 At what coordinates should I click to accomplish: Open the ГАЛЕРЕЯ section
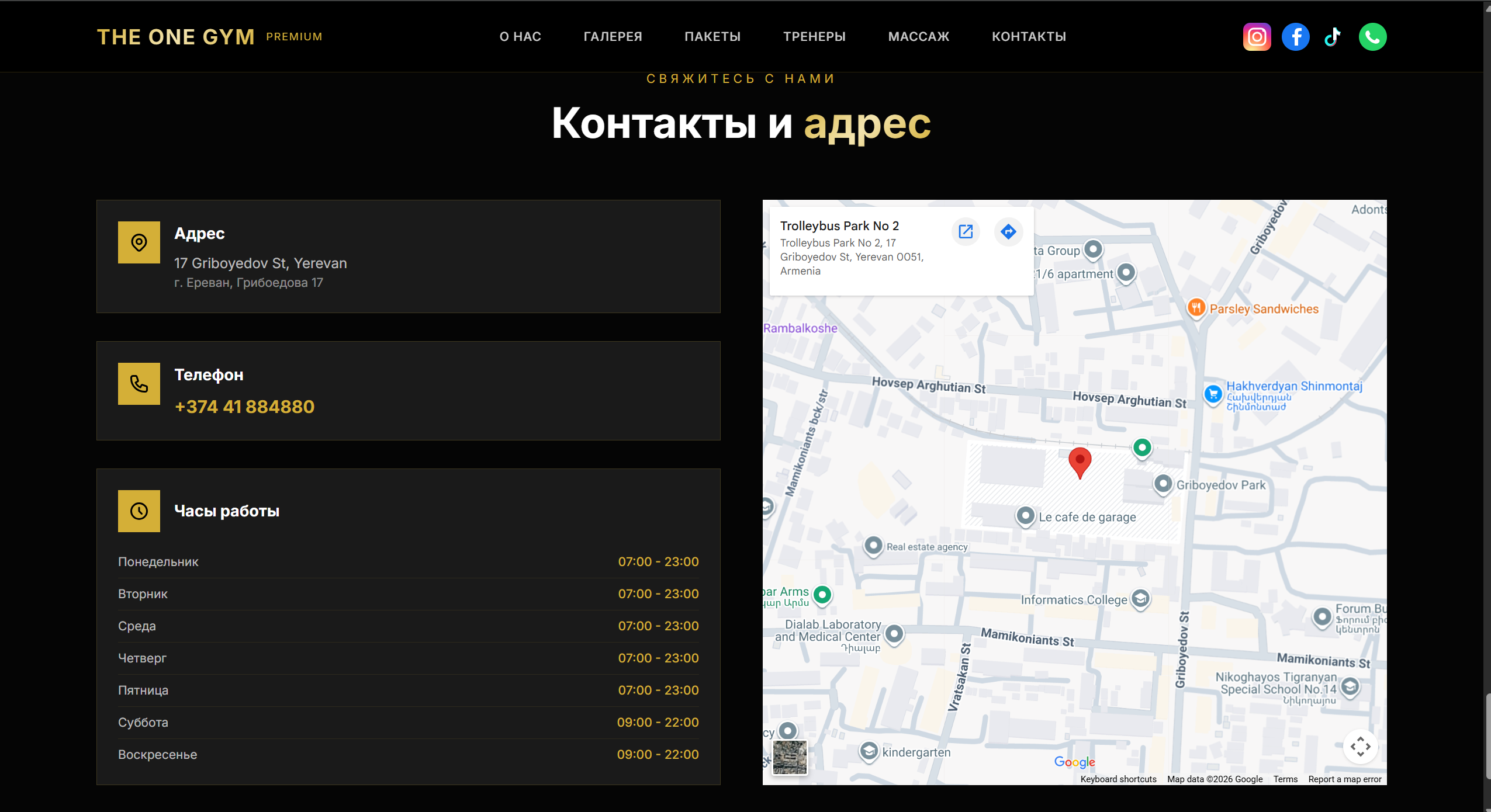pyautogui.click(x=611, y=36)
